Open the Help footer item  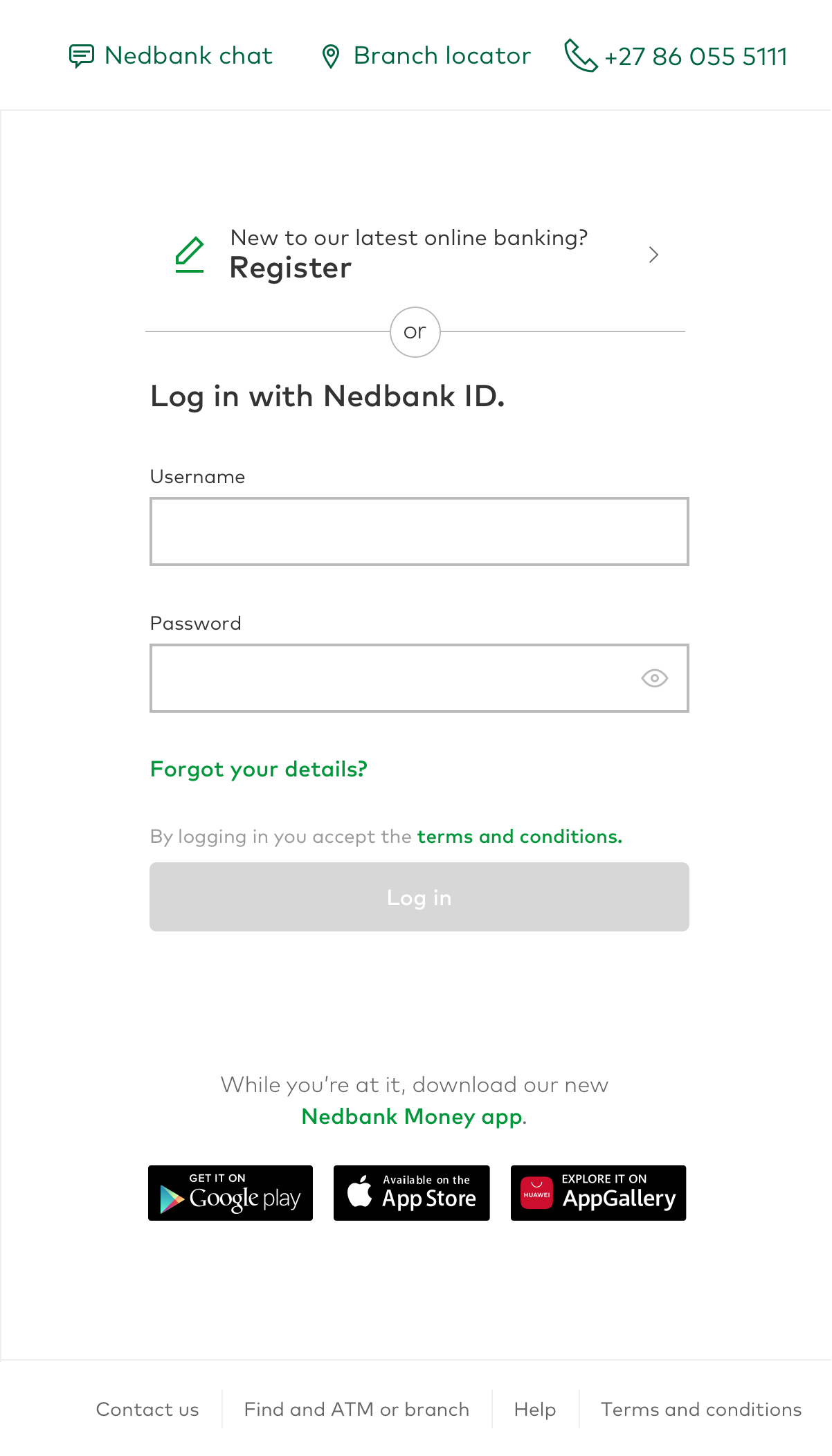pos(535,1410)
